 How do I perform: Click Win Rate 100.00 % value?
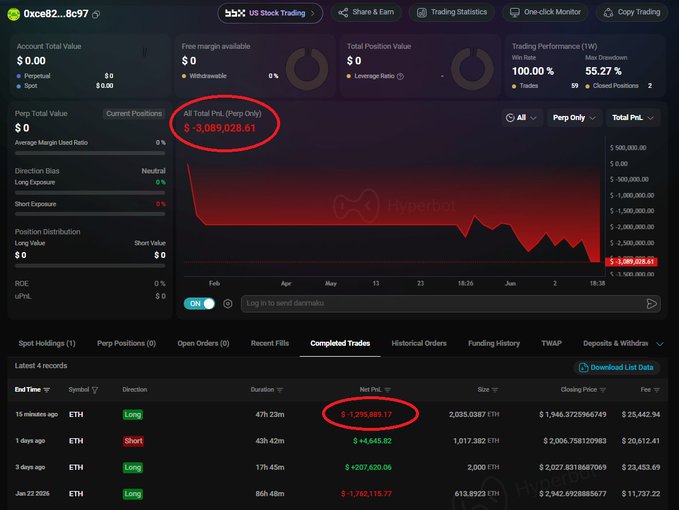(x=533, y=71)
